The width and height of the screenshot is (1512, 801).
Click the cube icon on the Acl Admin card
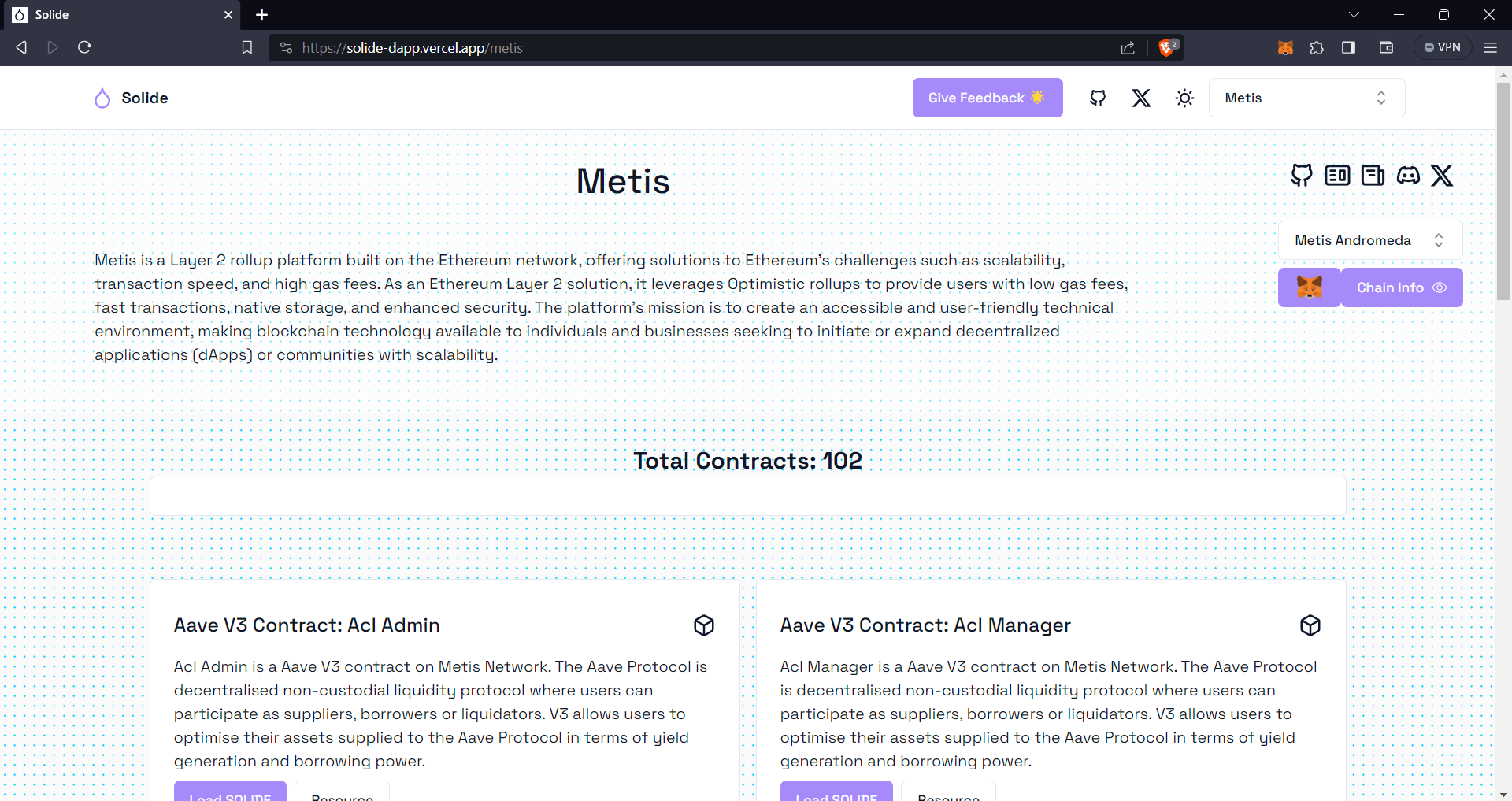point(704,625)
